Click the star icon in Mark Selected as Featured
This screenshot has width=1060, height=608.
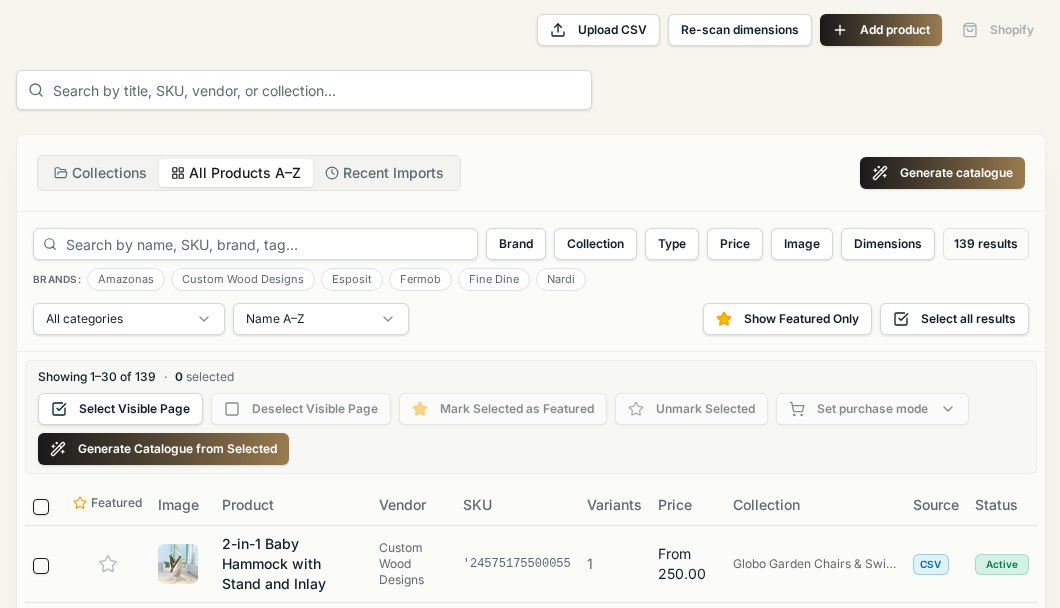coord(420,408)
